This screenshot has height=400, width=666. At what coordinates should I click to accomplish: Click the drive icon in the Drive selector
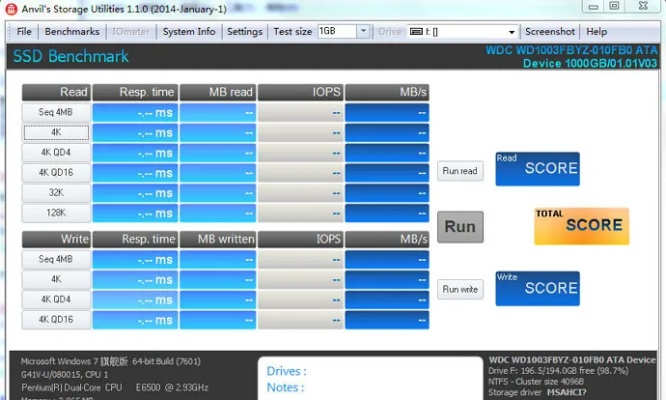pos(416,32)
